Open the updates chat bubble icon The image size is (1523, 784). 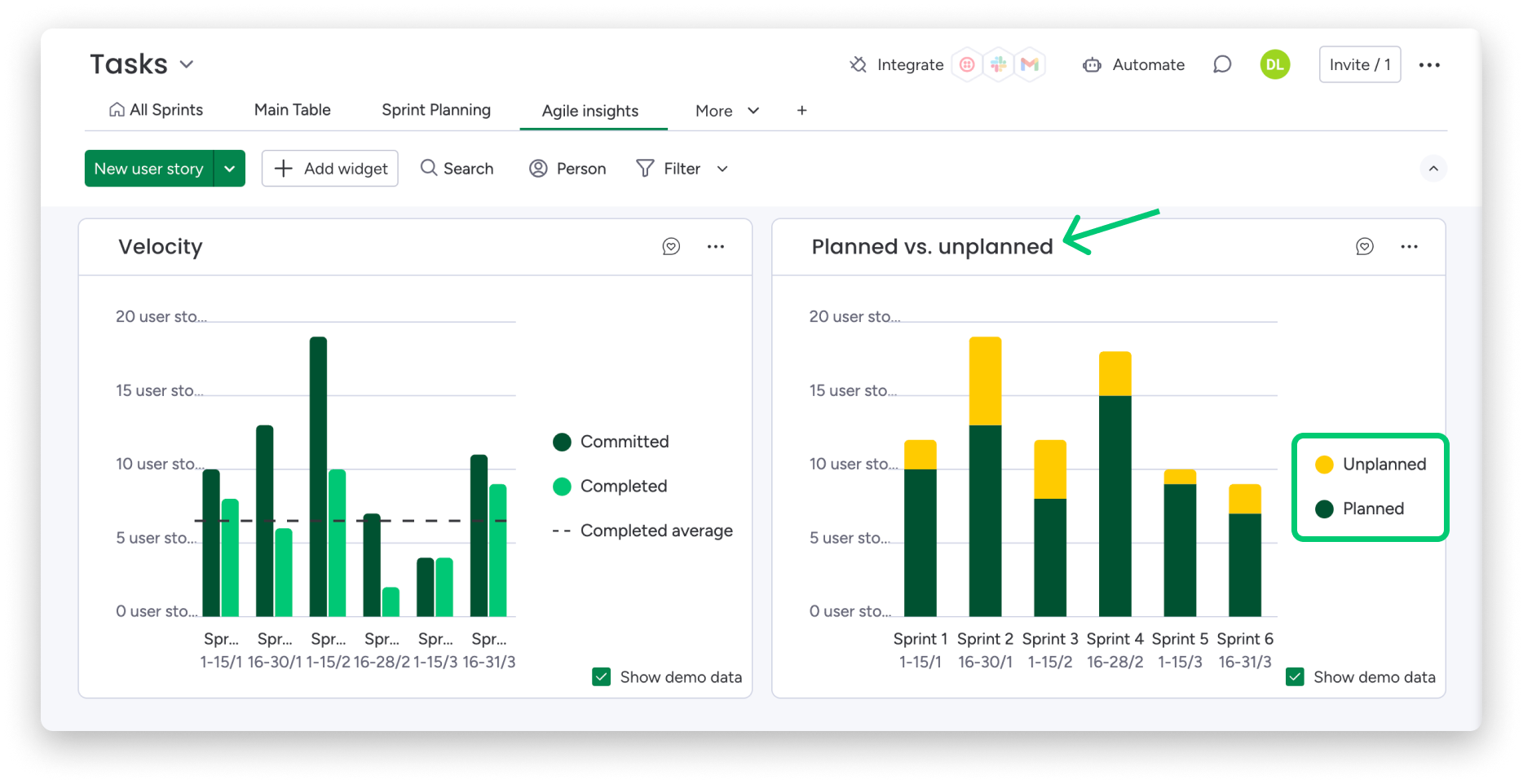[x=1221, y=64]
